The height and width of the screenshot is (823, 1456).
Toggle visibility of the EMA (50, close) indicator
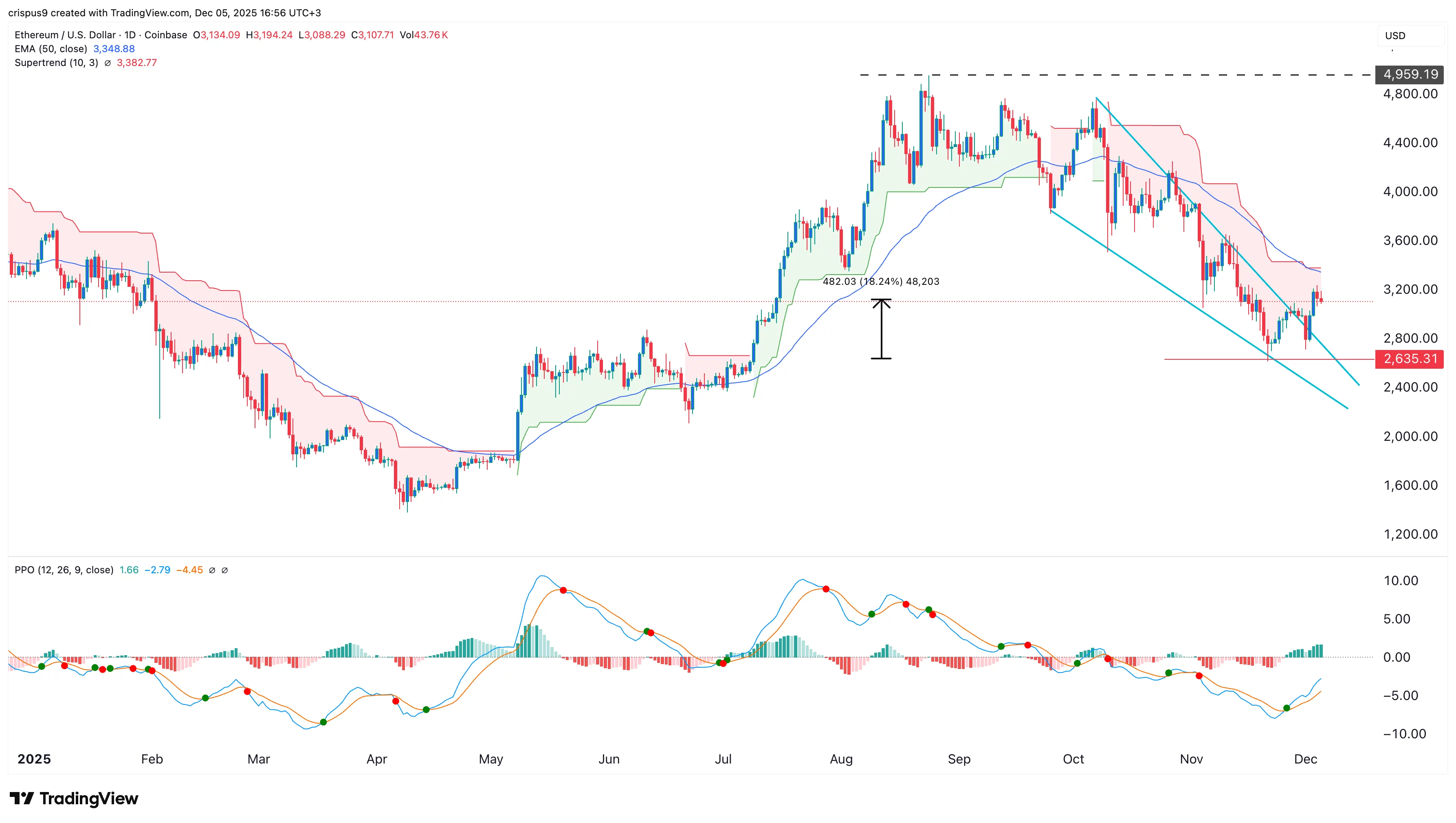coord(51,48)
